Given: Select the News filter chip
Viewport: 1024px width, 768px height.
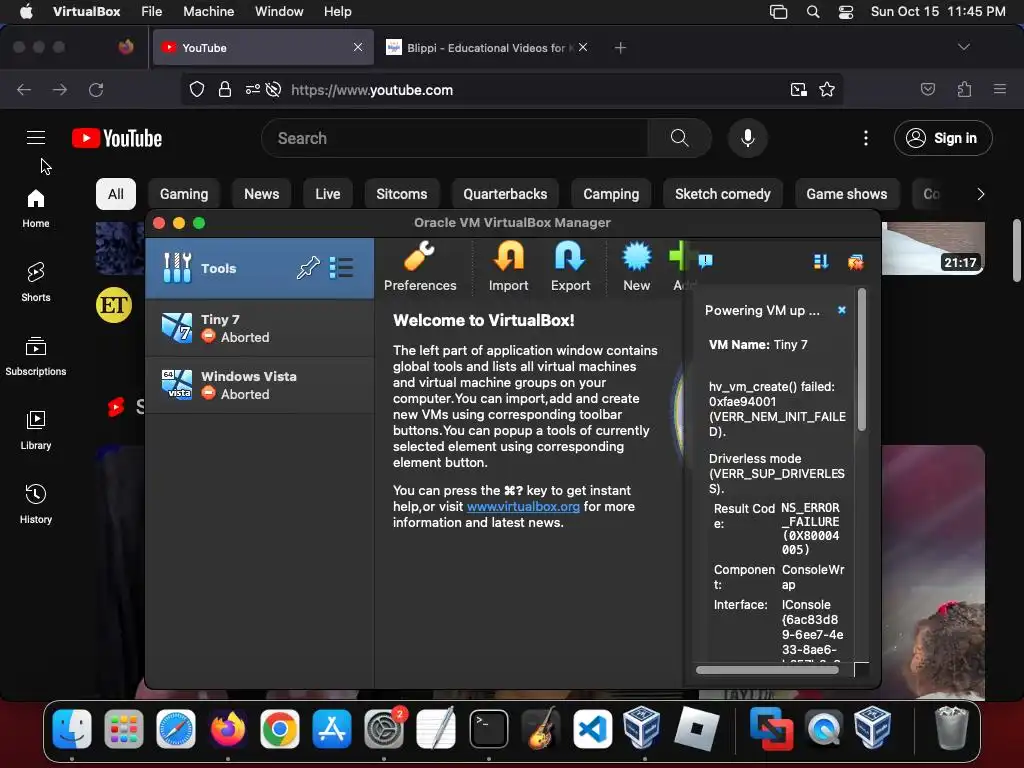Looking at the screenshot, I should [261, 194].
